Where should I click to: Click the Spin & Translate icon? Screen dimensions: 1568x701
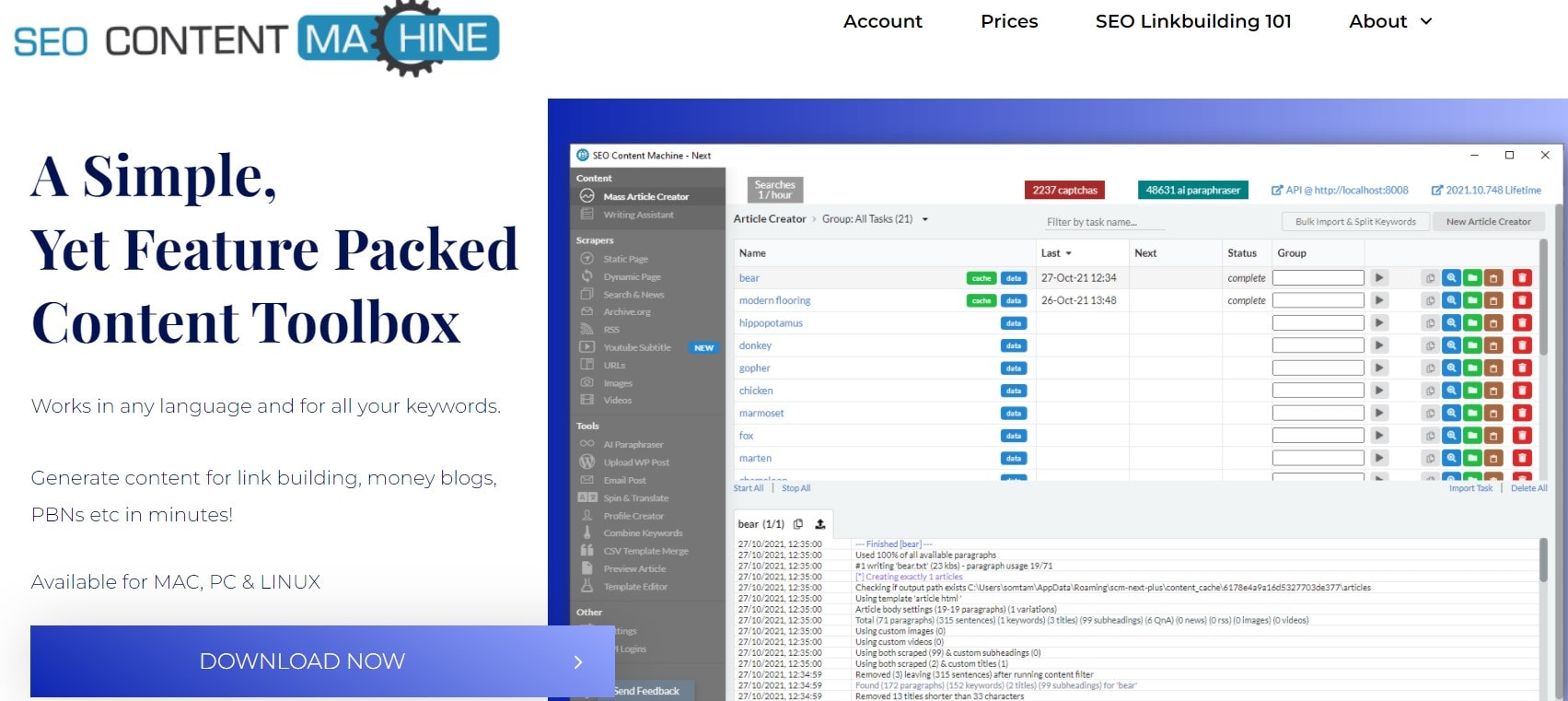587,497
